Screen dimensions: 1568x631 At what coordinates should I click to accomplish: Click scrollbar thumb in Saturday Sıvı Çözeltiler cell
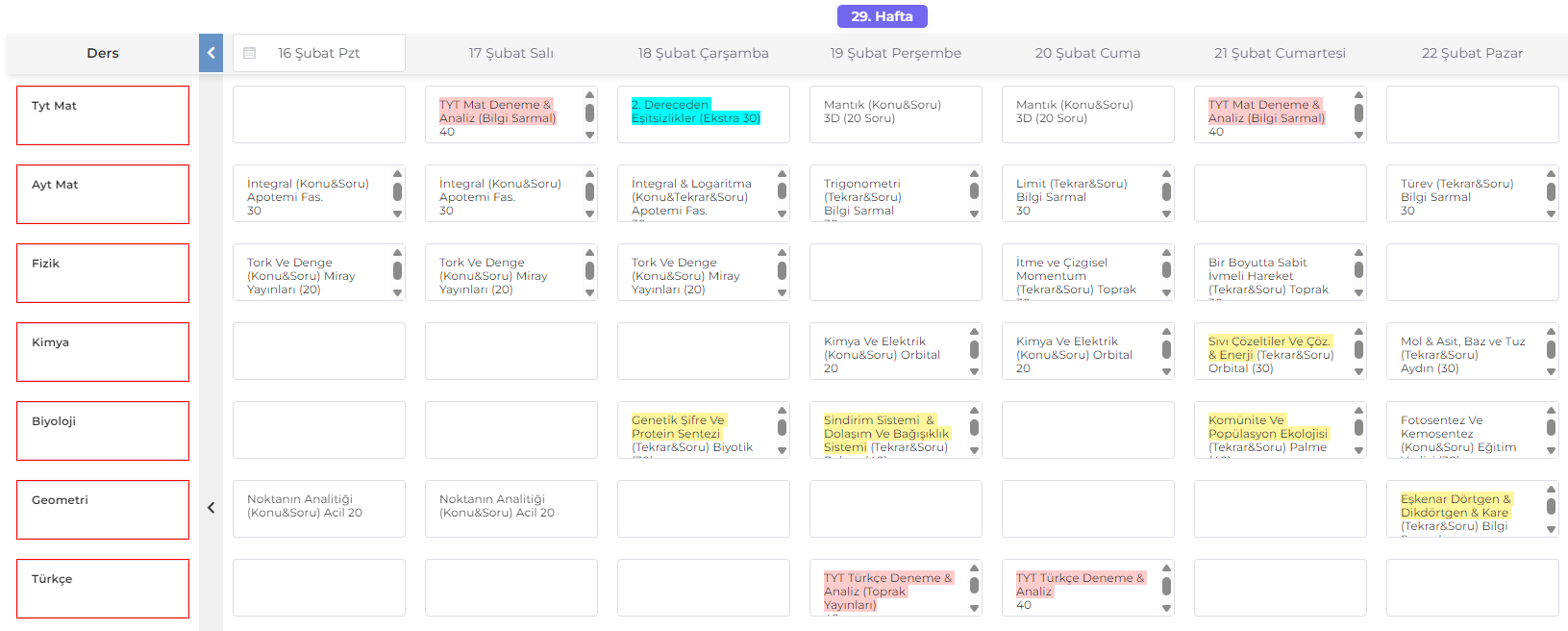tap(1358, 349)
